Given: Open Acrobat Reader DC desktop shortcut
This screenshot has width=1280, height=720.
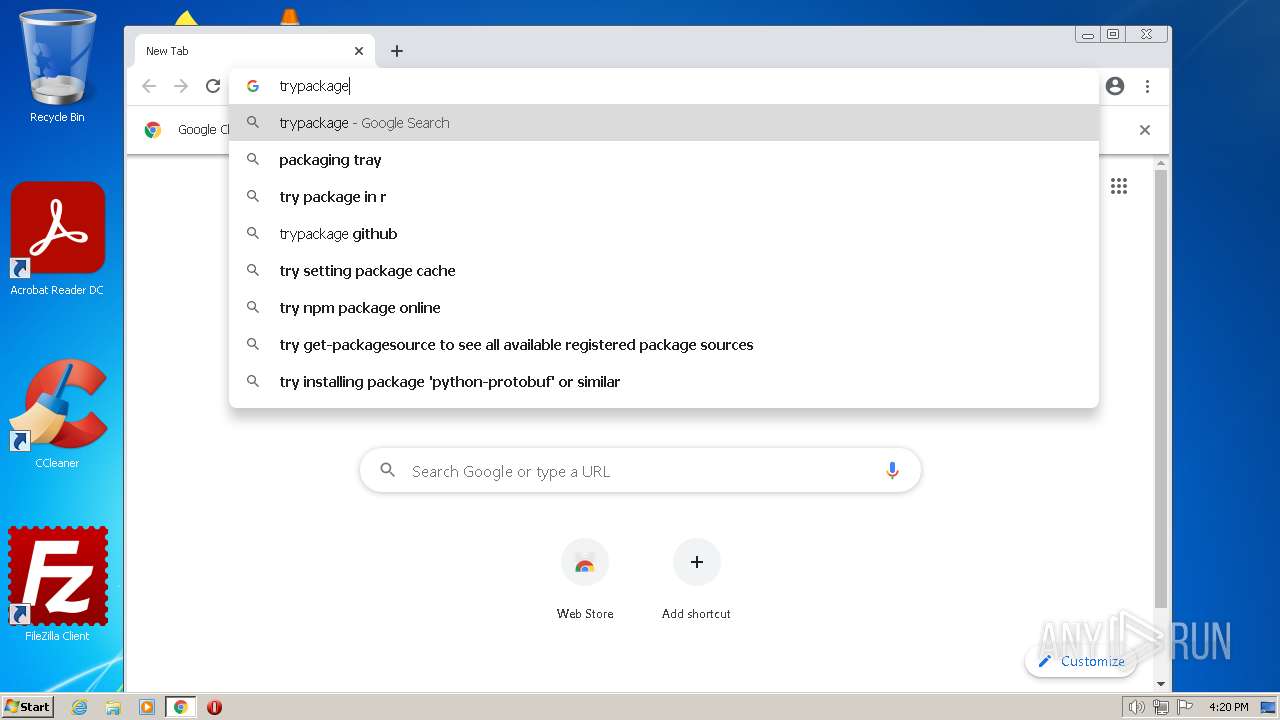Looking at the screenshot, I should (57, 239).
